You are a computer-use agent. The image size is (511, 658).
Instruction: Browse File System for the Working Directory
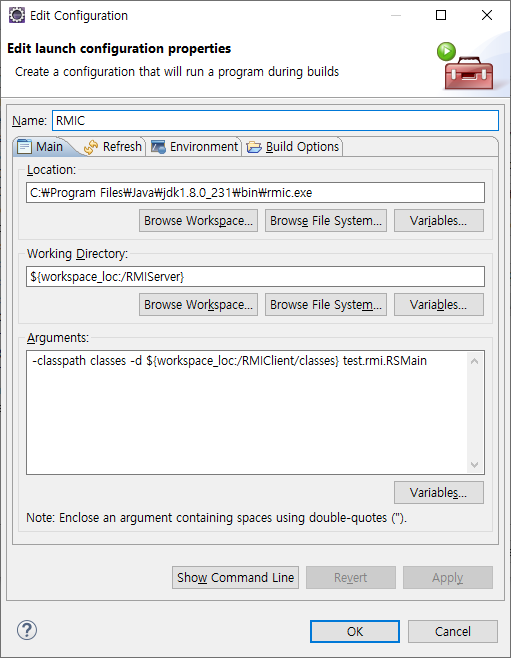[326, 305]
